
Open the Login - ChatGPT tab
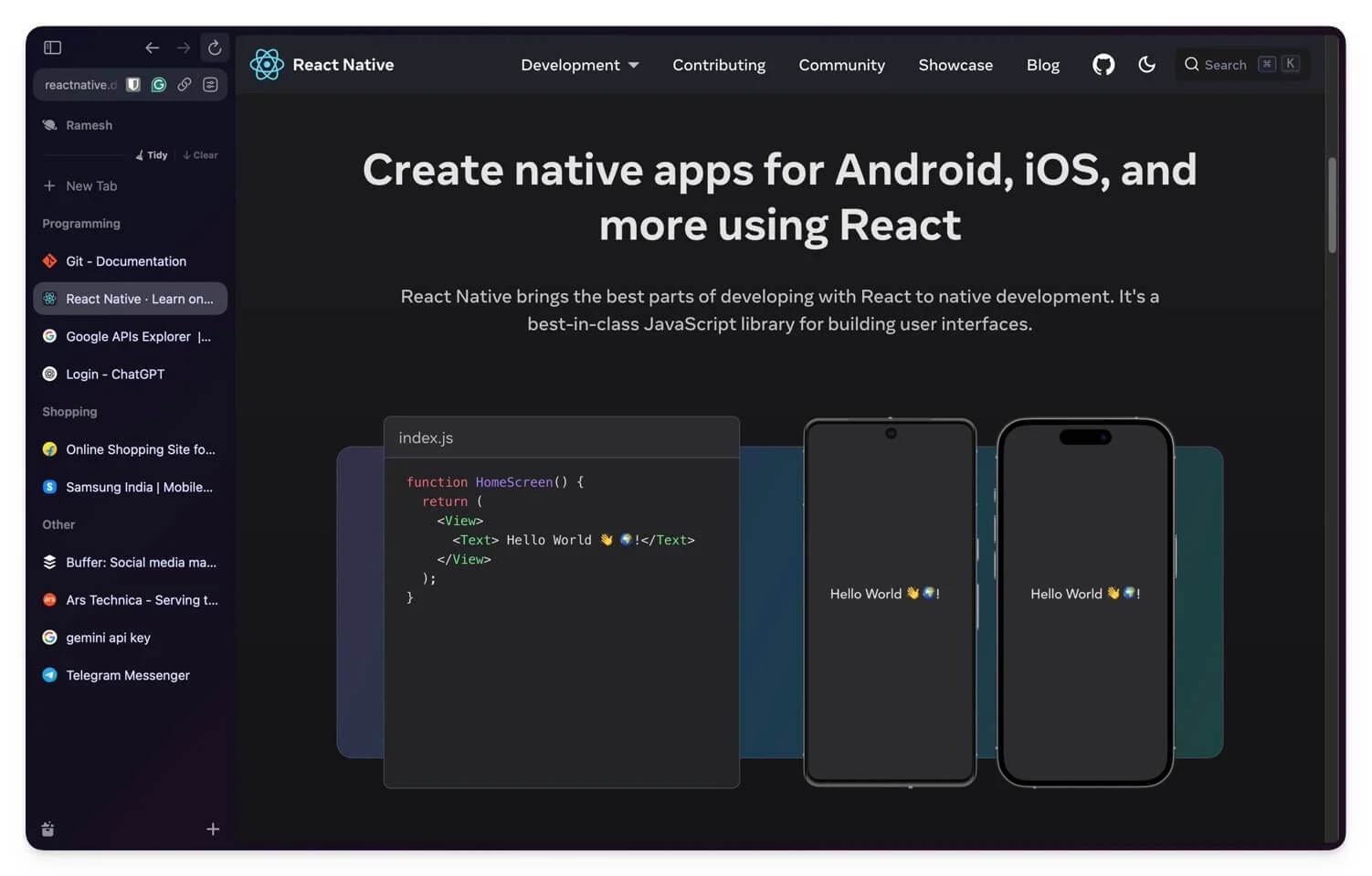coord(131,374)
